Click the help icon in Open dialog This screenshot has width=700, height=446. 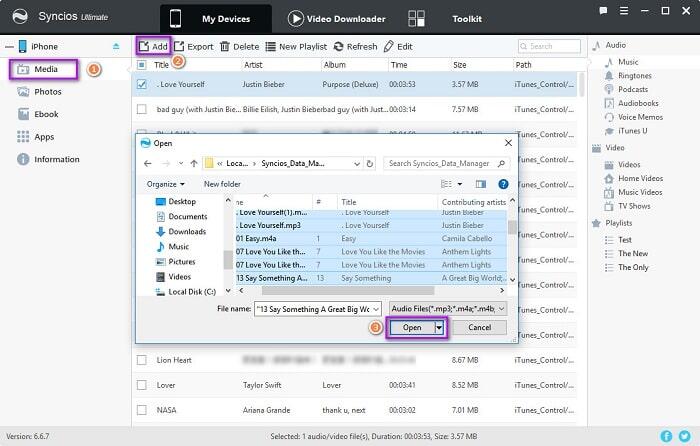(x=503, y=184)
